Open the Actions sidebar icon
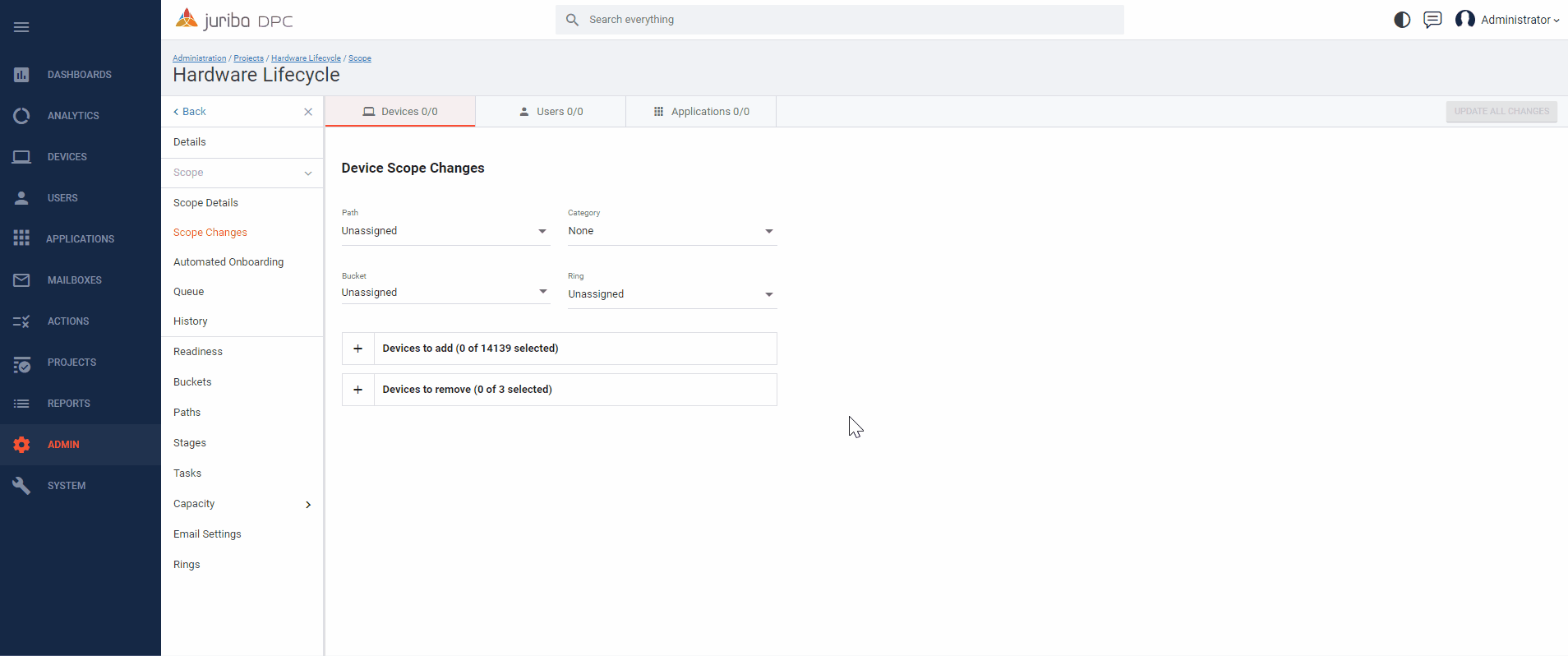Screen dimensions: 1568x656 21,321
